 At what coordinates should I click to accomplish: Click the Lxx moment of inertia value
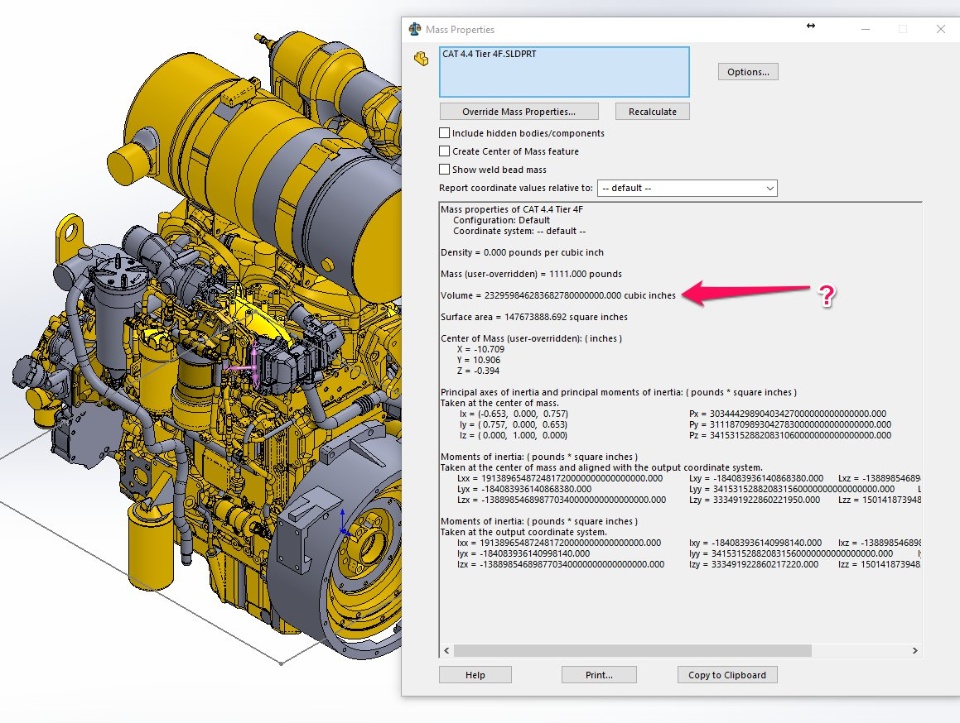pyautogui.click(x=560, y=478)
